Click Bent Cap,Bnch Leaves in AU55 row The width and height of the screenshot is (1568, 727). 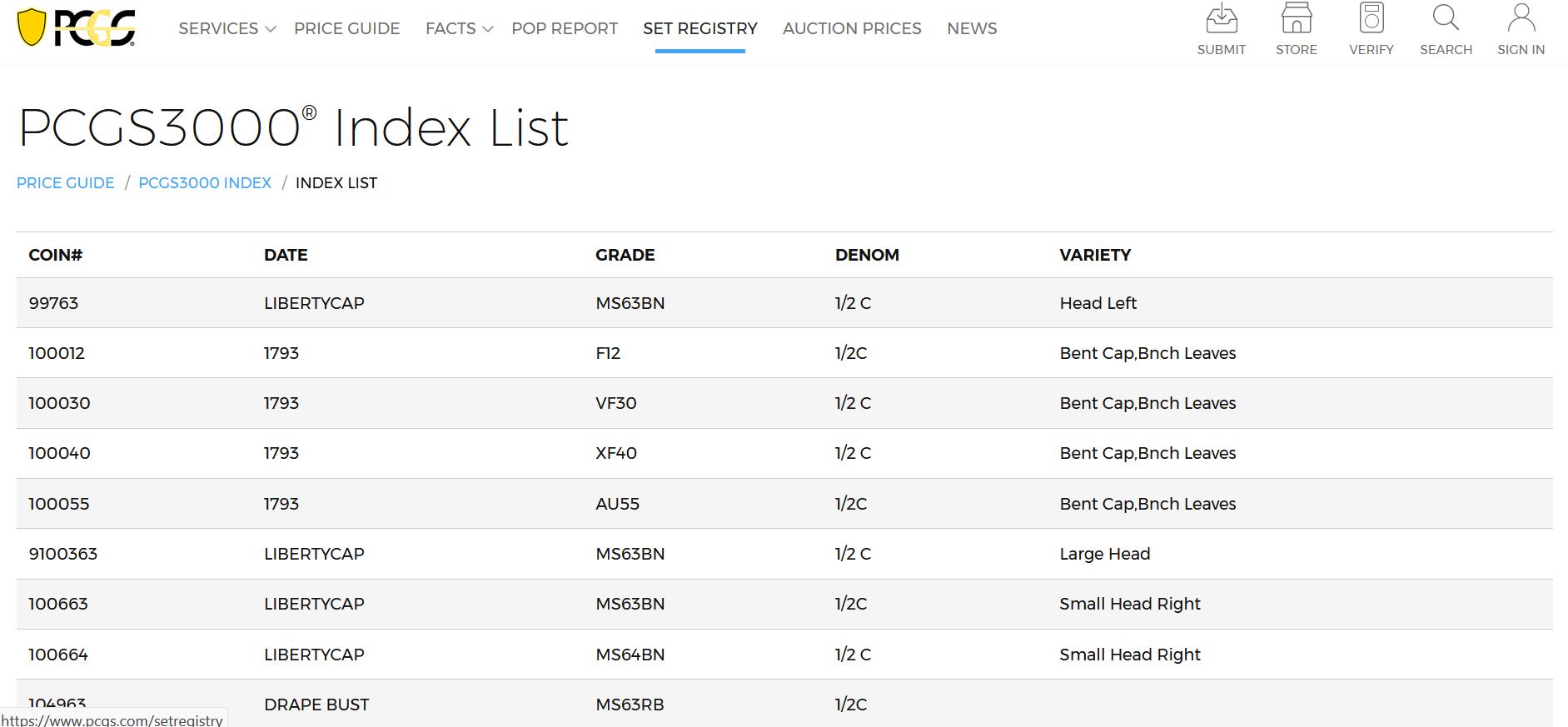point(1147,504)
